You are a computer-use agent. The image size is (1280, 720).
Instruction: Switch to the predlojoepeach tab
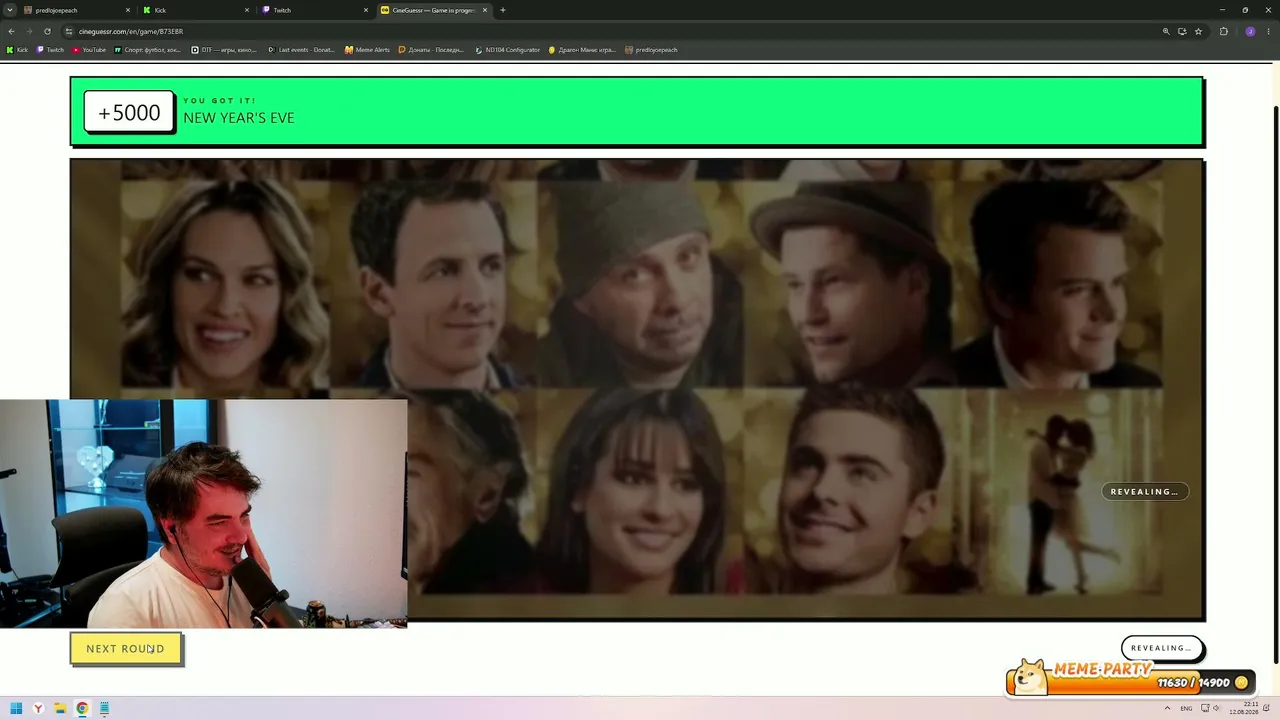click(77, 10)
